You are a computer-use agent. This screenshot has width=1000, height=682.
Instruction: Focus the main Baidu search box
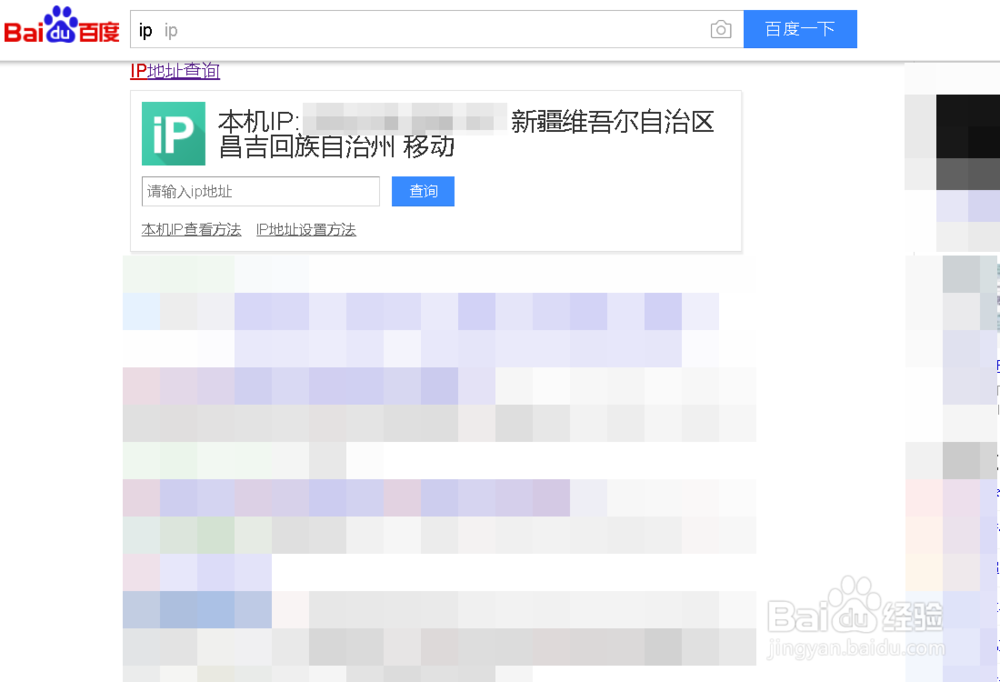point(436,29)
